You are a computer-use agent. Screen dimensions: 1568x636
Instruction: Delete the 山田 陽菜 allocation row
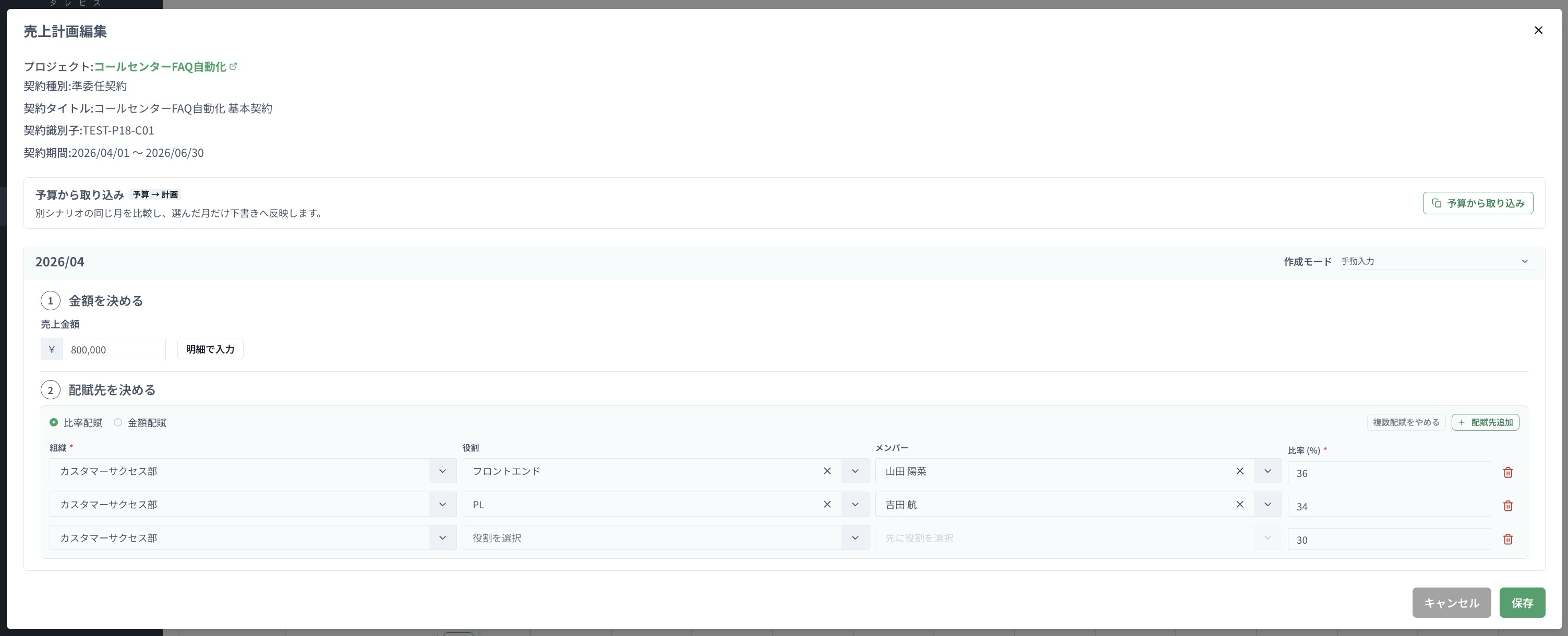pyautogui.click(x=1507, y=472)
